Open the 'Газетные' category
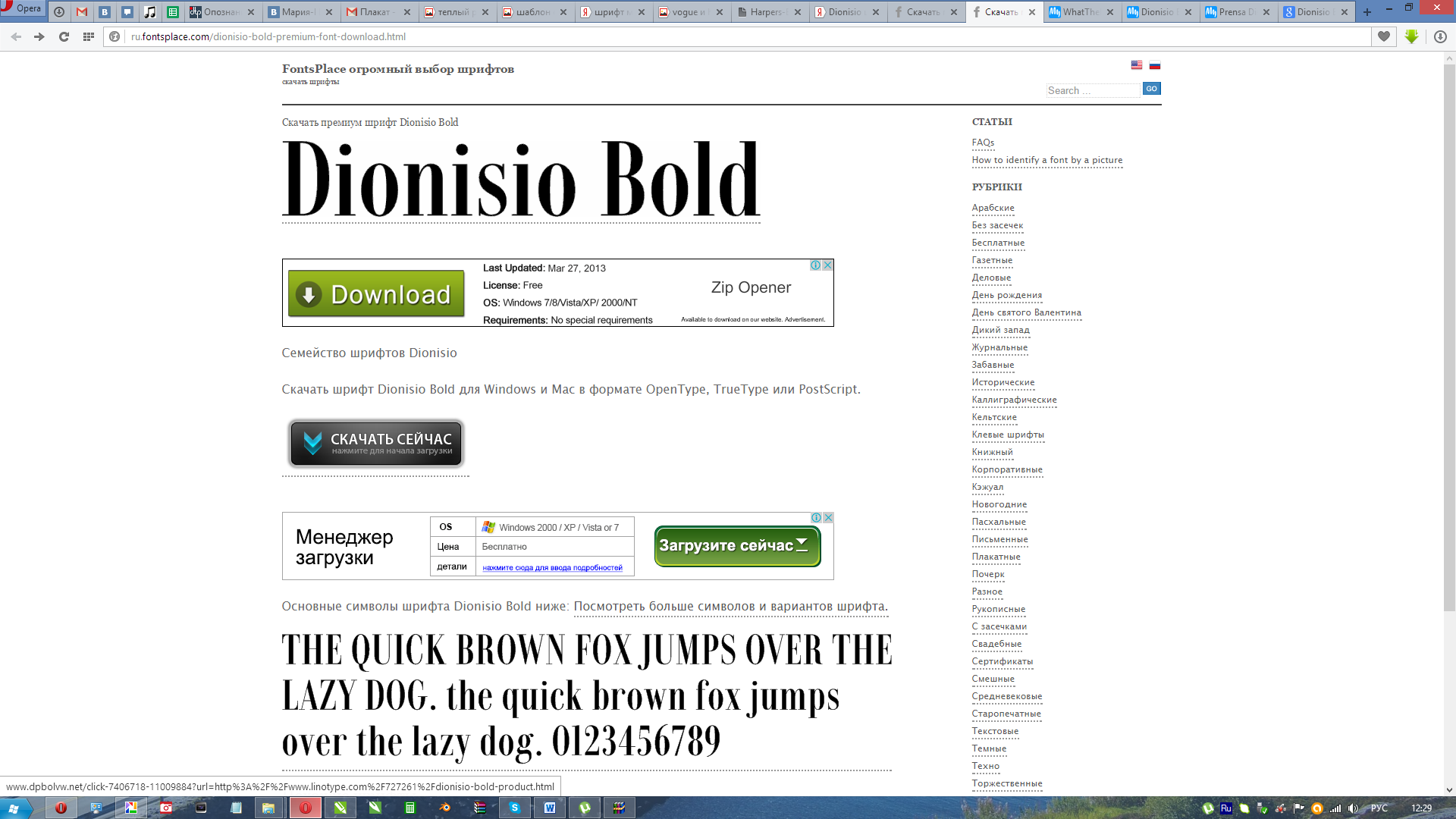The height and width of the screenshot is (819, 1456). coord(992,260)
